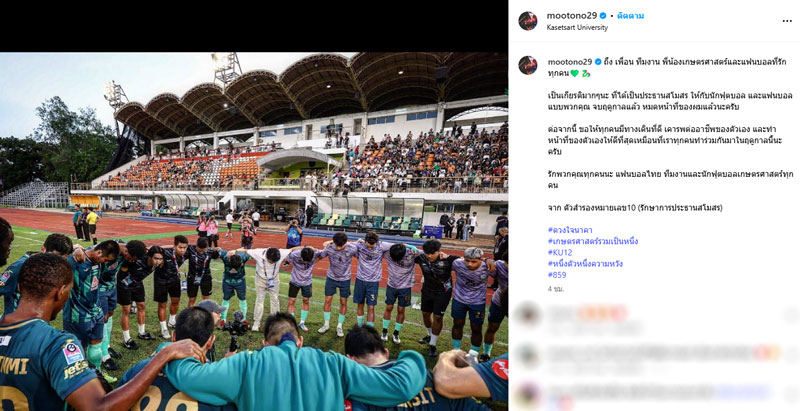This screenshot has width=800, height=411.
Task: Open the first blurred commenter's avatar
Action: coord(528,314)
